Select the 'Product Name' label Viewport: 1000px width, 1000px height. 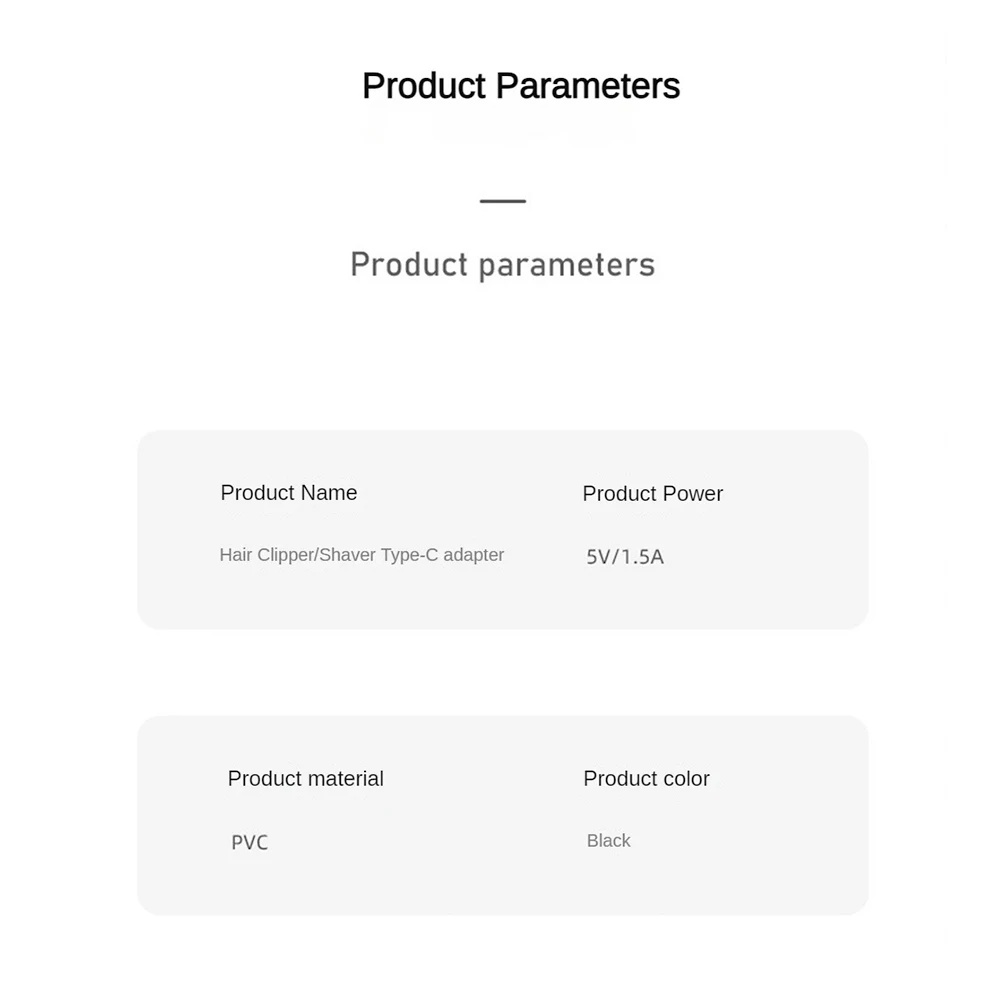tap(288, 493)
